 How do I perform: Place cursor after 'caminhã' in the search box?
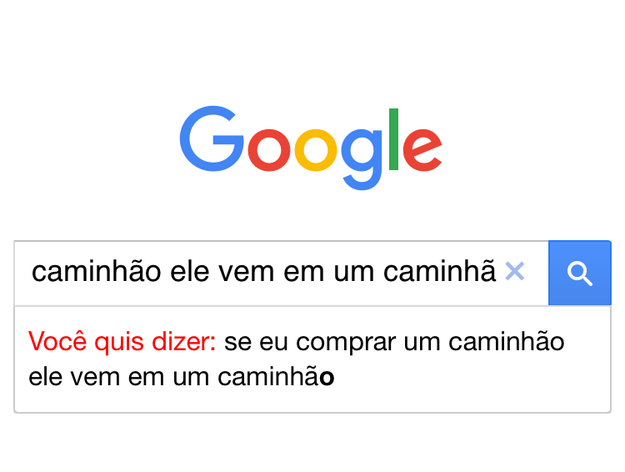[496, 272]
